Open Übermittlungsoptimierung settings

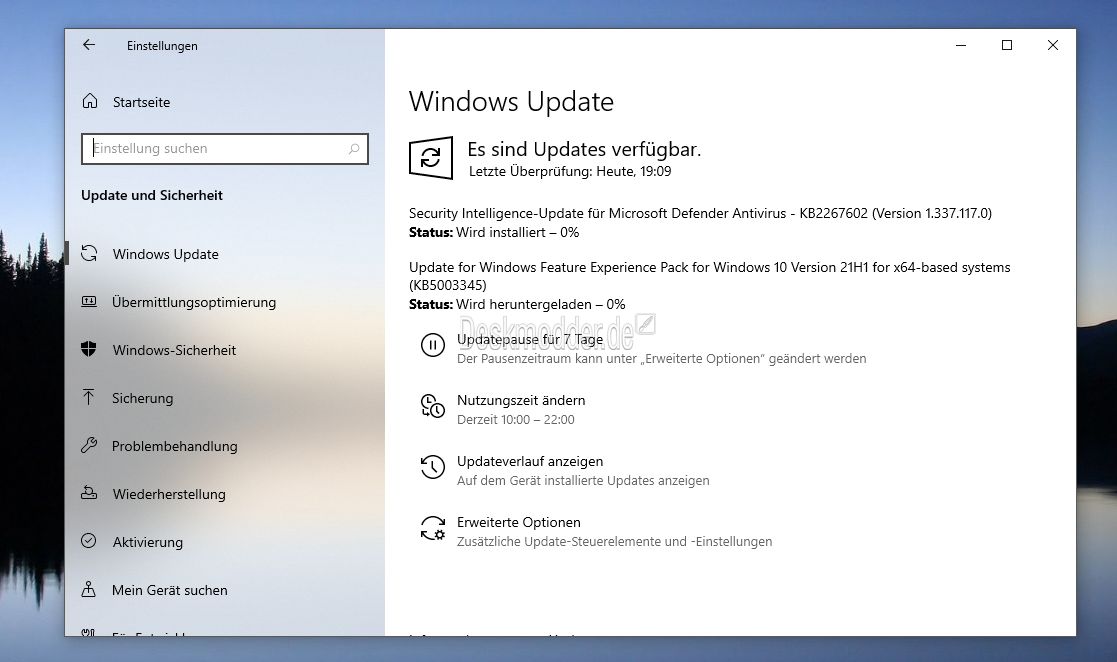194,302
